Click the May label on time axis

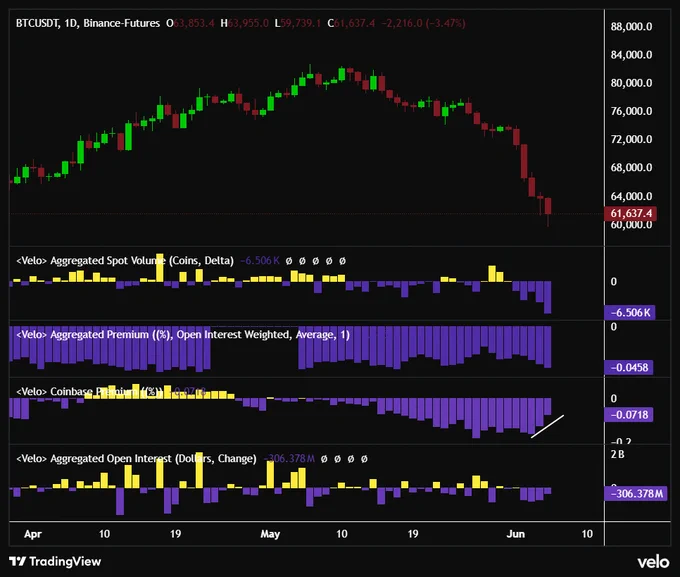270,534
